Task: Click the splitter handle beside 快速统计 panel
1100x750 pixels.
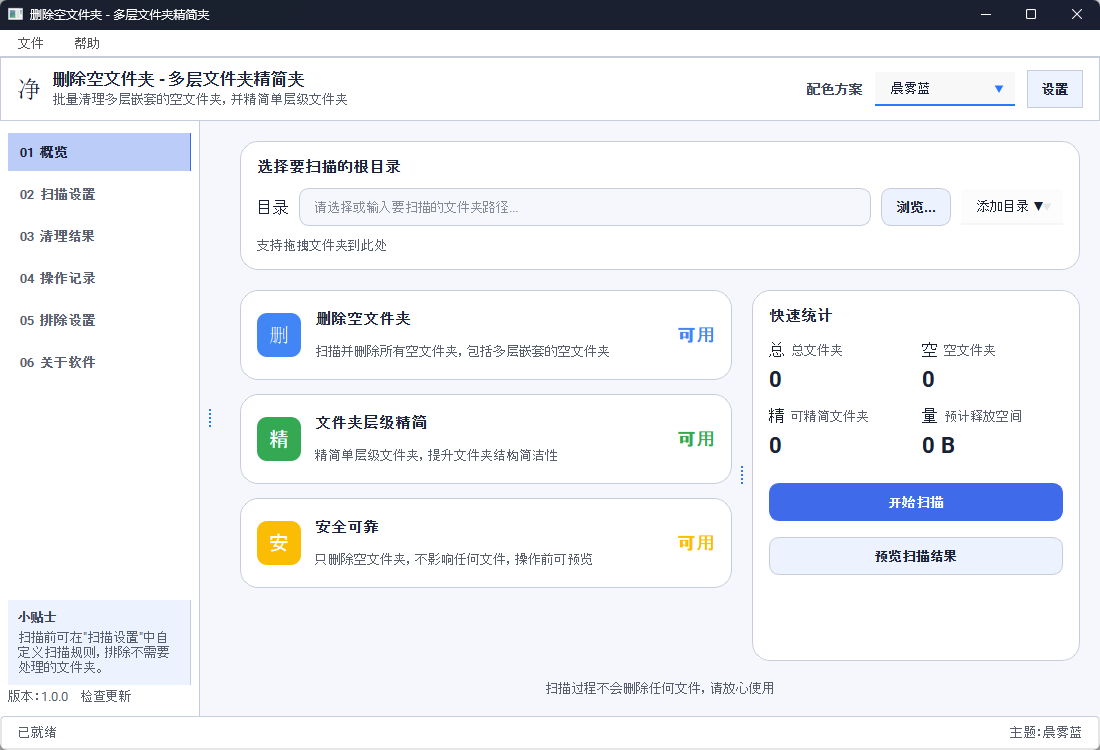Action: click(742, 475)
